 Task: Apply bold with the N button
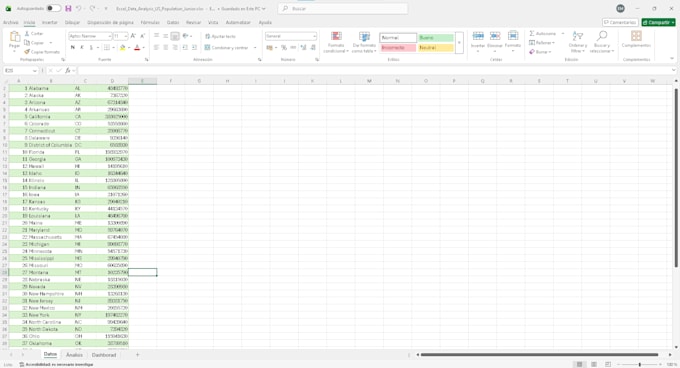[x=72, y=47]
